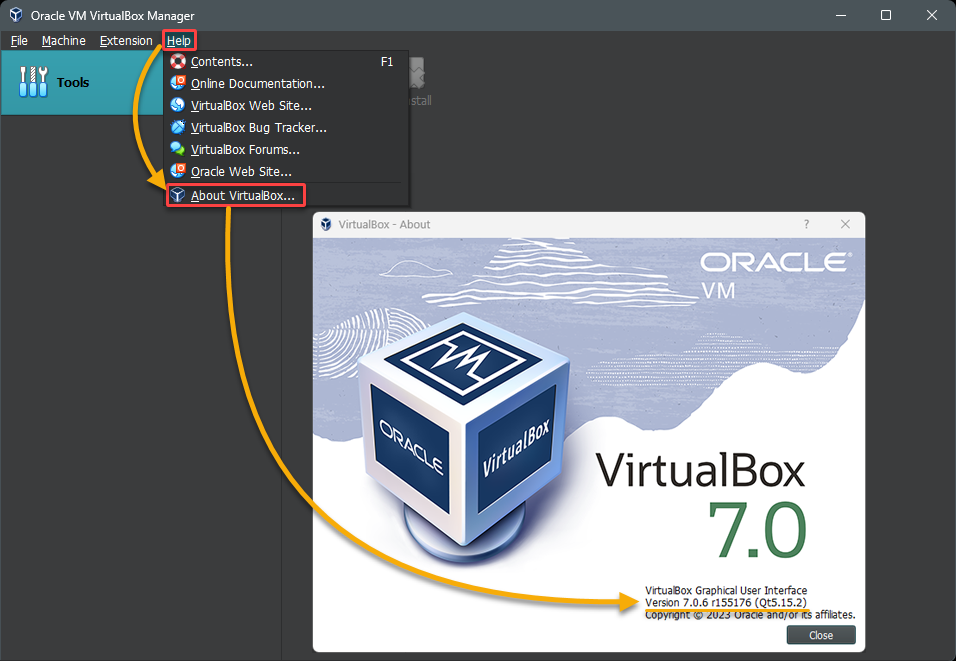Click the Oracle copyright 2023 text
This screenshot has height=661, width=956.
750,615
